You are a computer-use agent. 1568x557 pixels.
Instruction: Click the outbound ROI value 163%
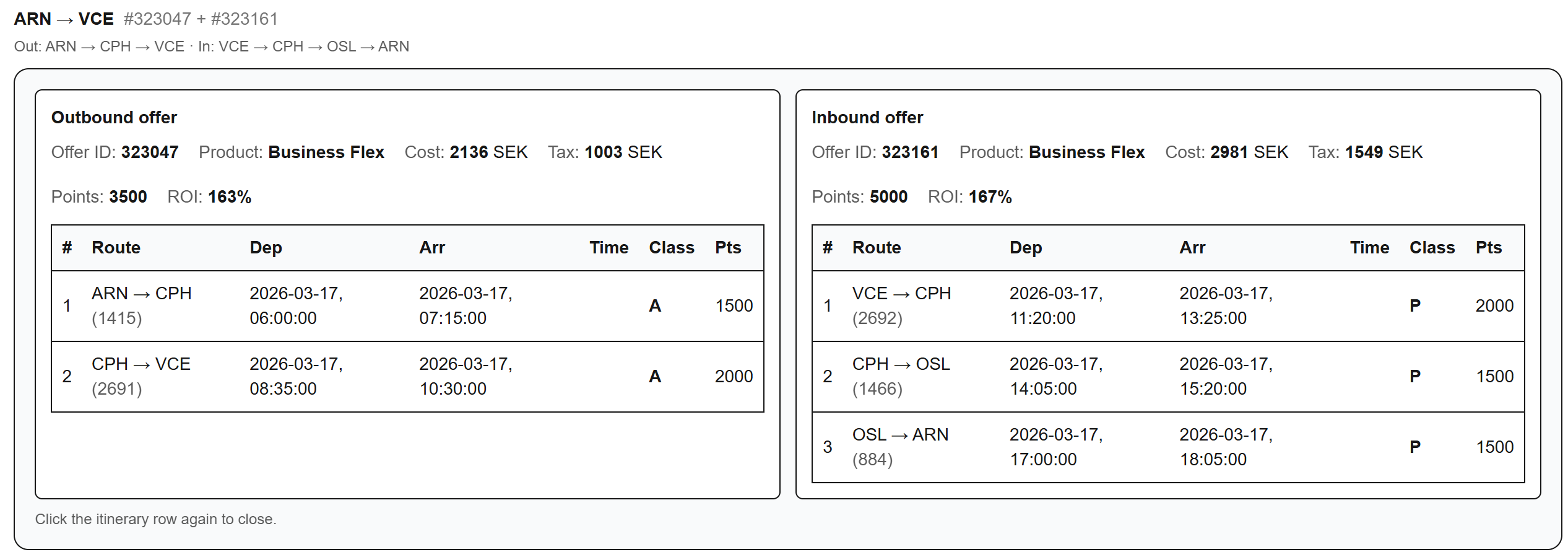(230, 197)
